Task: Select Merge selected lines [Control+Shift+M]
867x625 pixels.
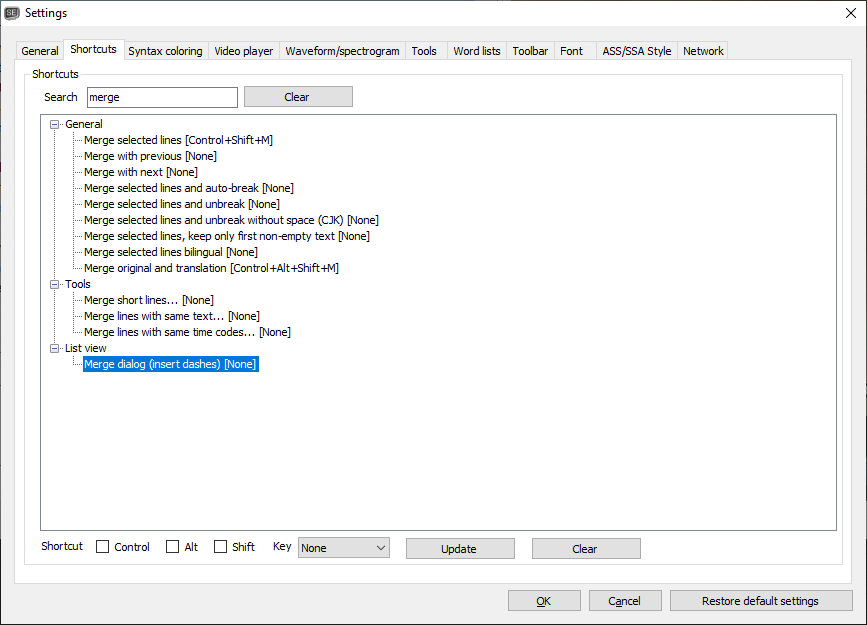Action: [x=178, y=140]
